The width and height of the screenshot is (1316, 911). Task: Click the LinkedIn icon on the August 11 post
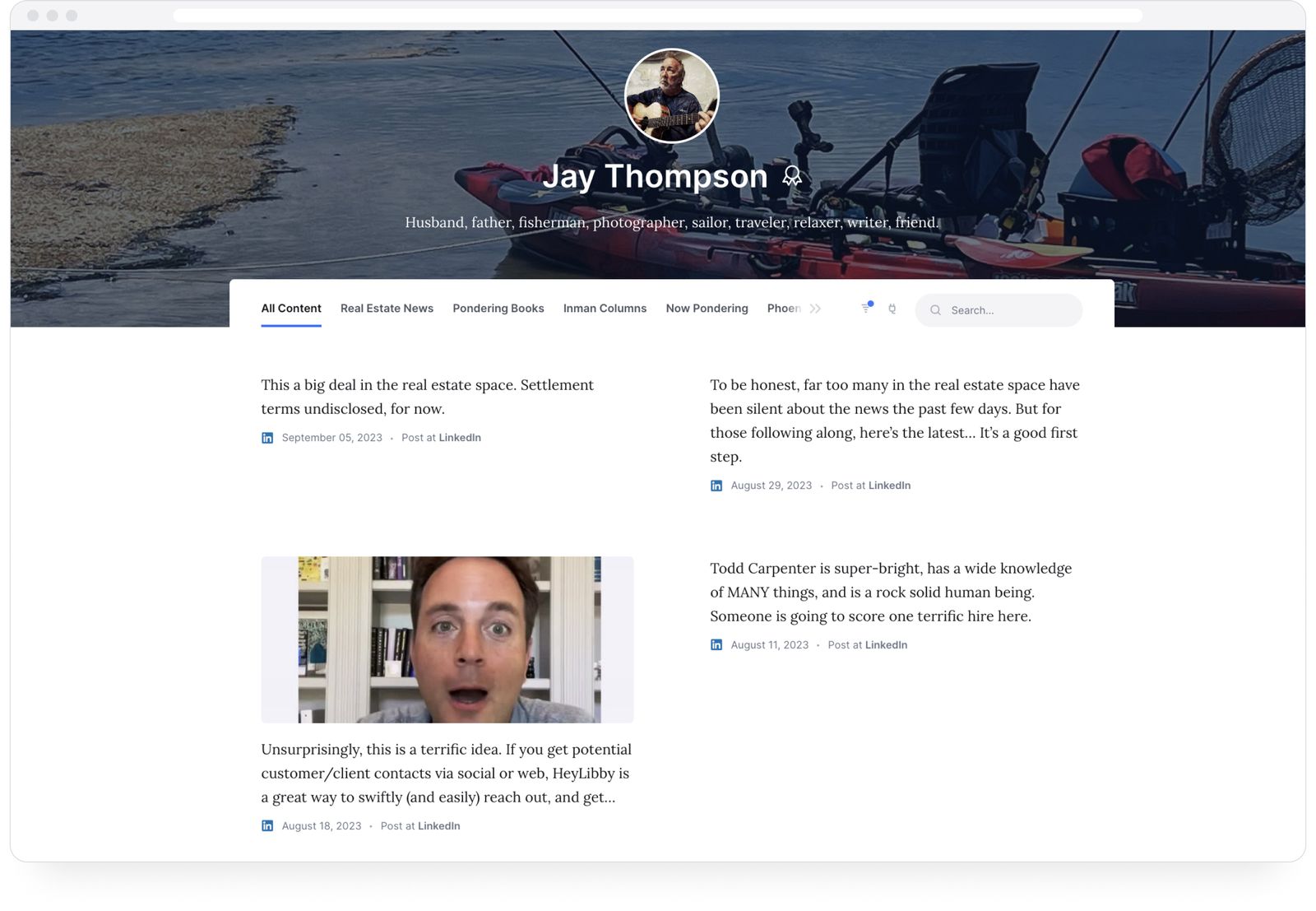pos(716,645)
